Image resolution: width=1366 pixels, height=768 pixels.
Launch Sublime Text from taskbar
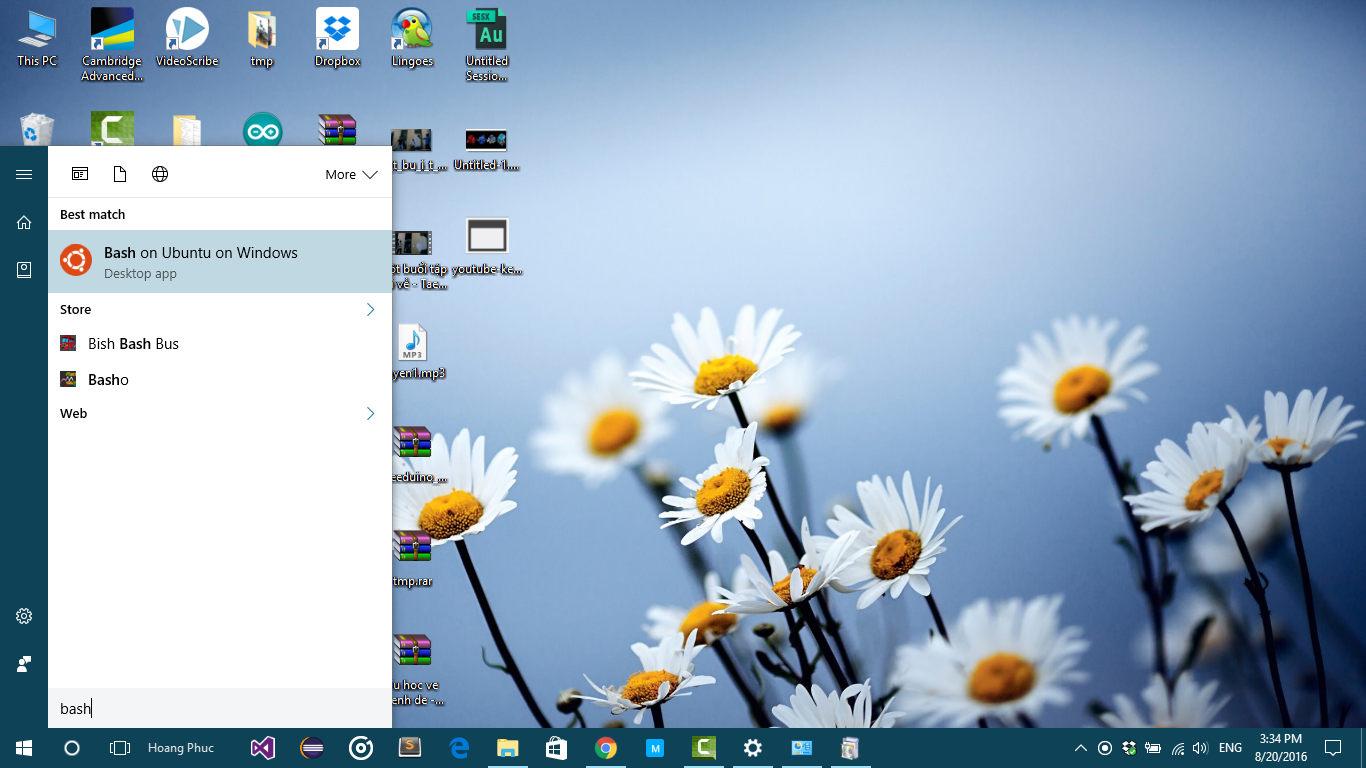coord(410,748)
